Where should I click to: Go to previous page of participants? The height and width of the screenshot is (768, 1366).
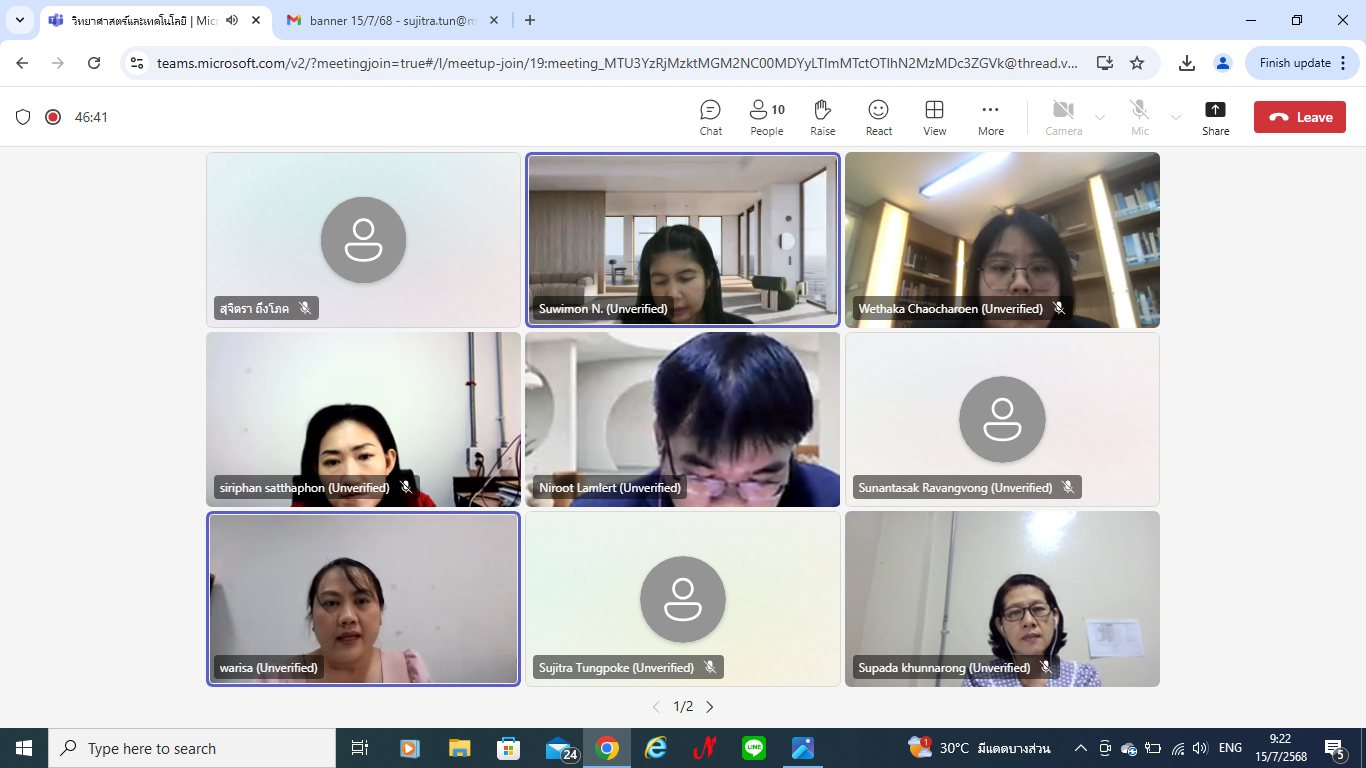tap(656, 707)
